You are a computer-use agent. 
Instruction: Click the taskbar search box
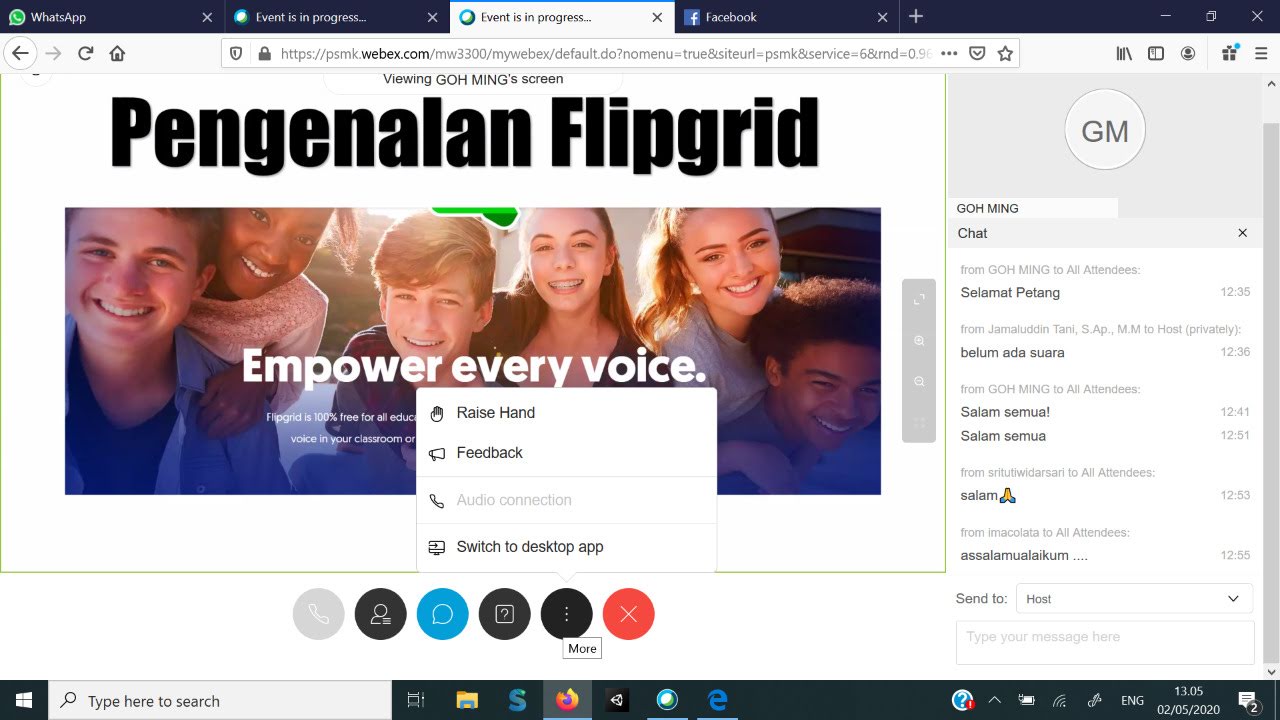point(220,700)
